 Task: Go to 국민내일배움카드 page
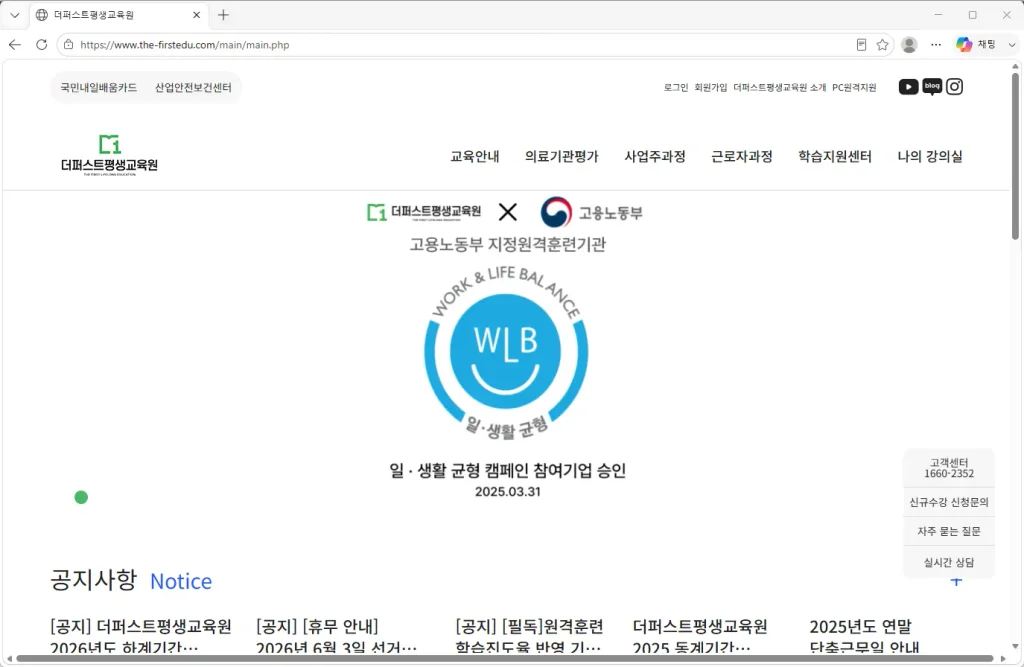[99, 88]
